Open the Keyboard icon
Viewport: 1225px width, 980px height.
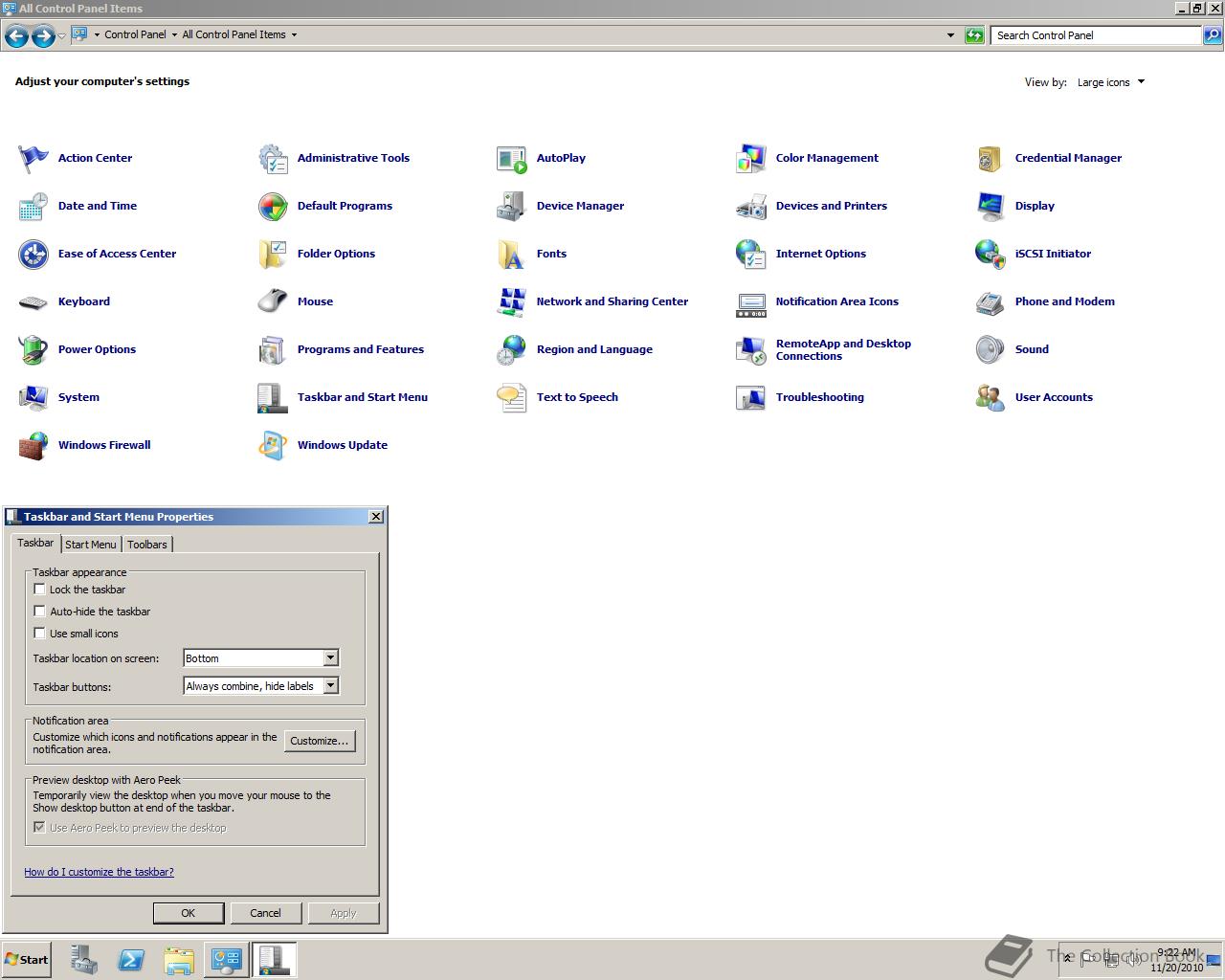33,301
